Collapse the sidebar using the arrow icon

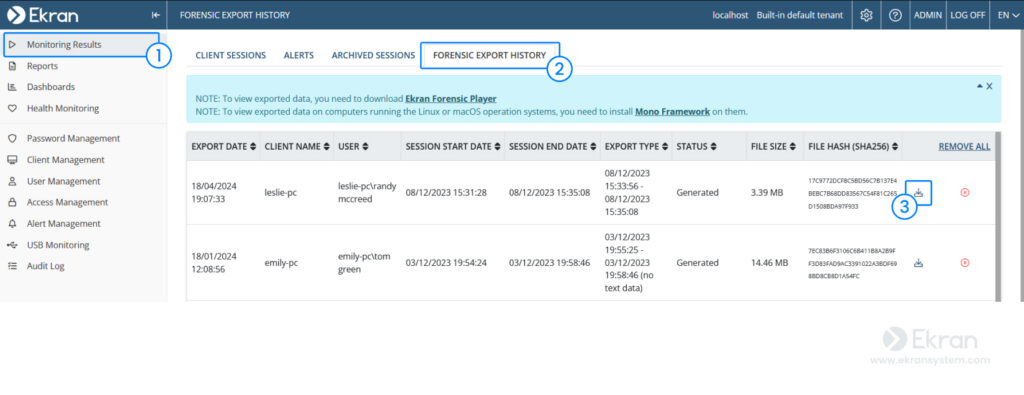click(155, 15)
